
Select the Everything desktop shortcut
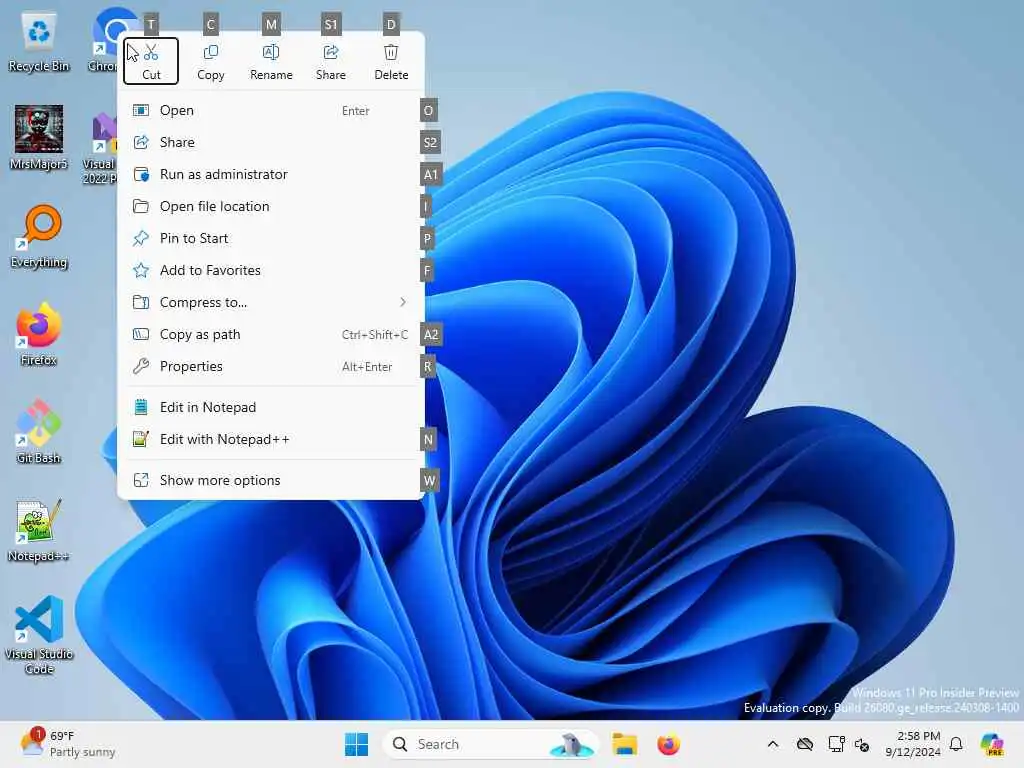(x=39, y=236)
